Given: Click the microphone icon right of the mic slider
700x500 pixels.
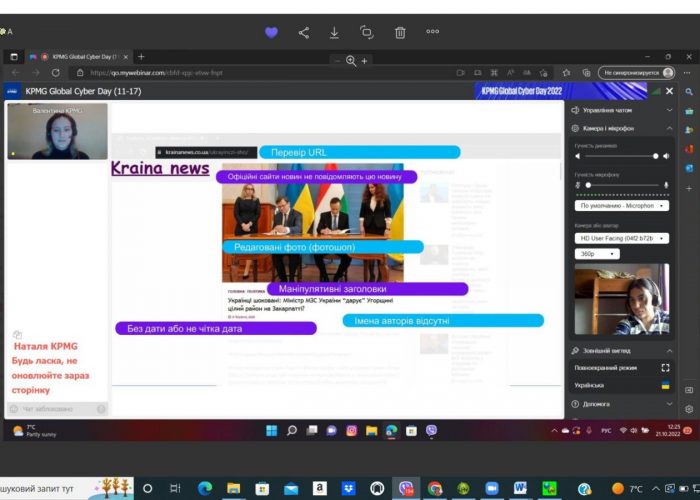Looking at the screenshot, I should pyautogui.click(x=666, y=185).
